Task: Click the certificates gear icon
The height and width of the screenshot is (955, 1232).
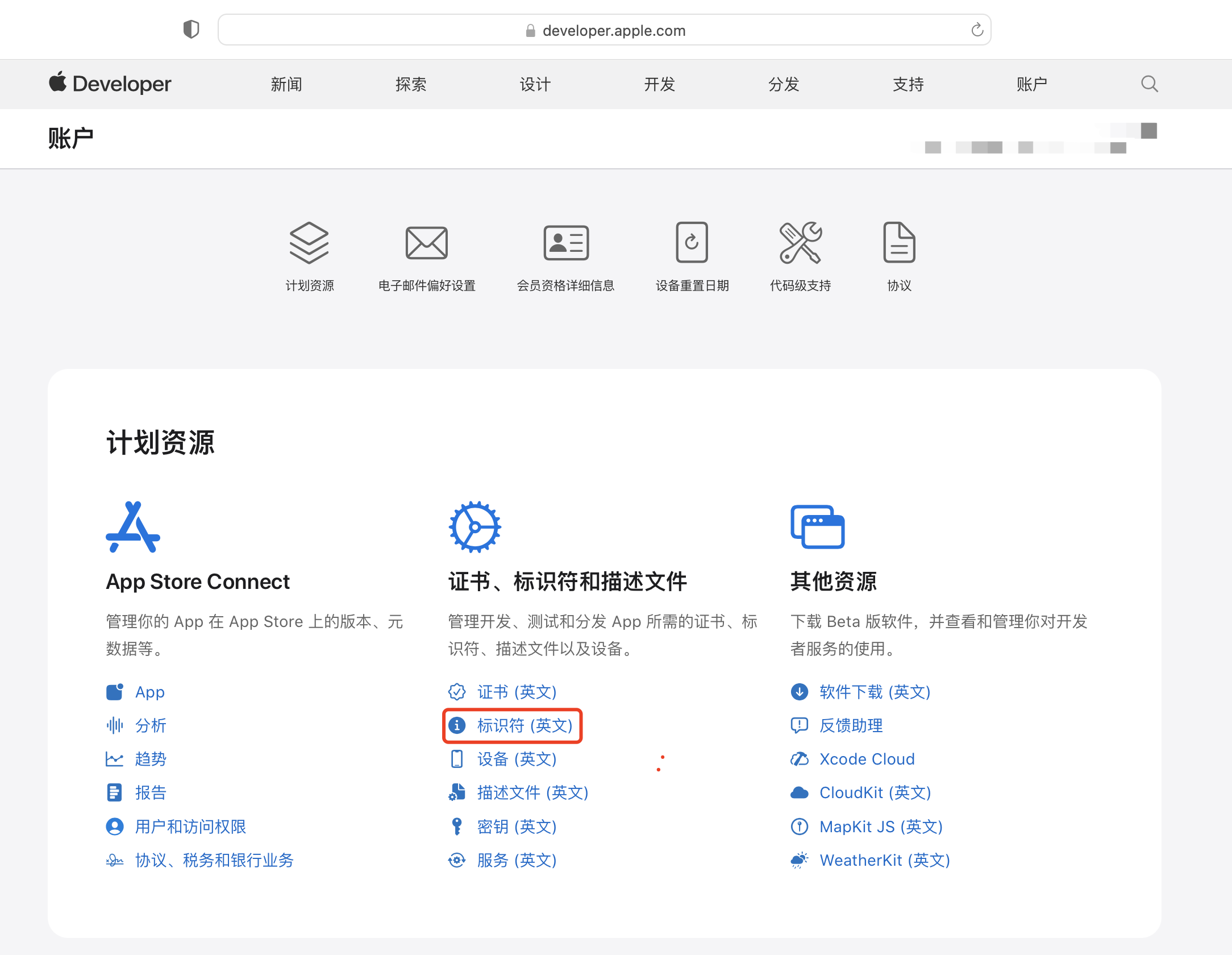Action: coord(475,527)
